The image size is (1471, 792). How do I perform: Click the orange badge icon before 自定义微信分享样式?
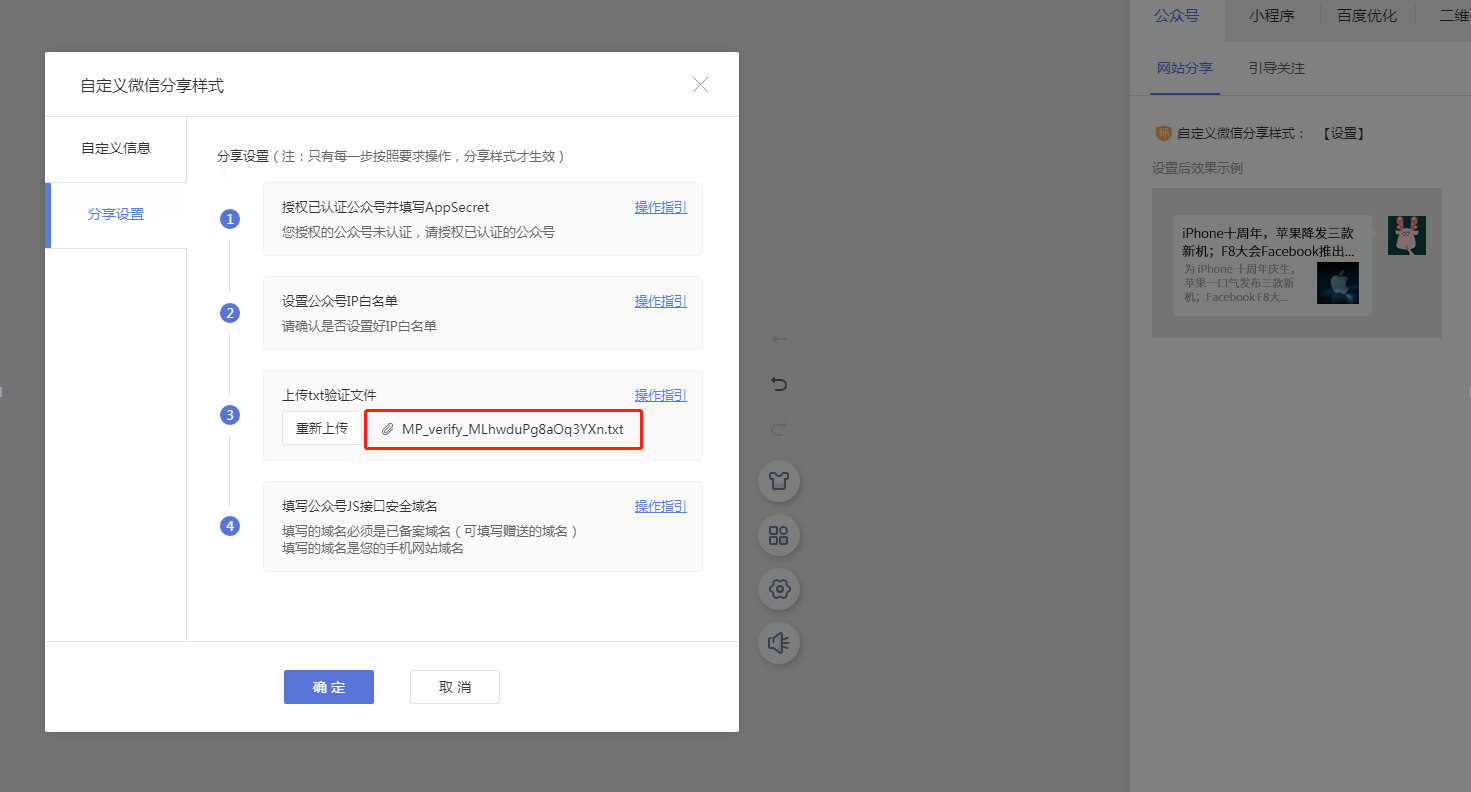pyautogui.click(x=1163, y=133)
